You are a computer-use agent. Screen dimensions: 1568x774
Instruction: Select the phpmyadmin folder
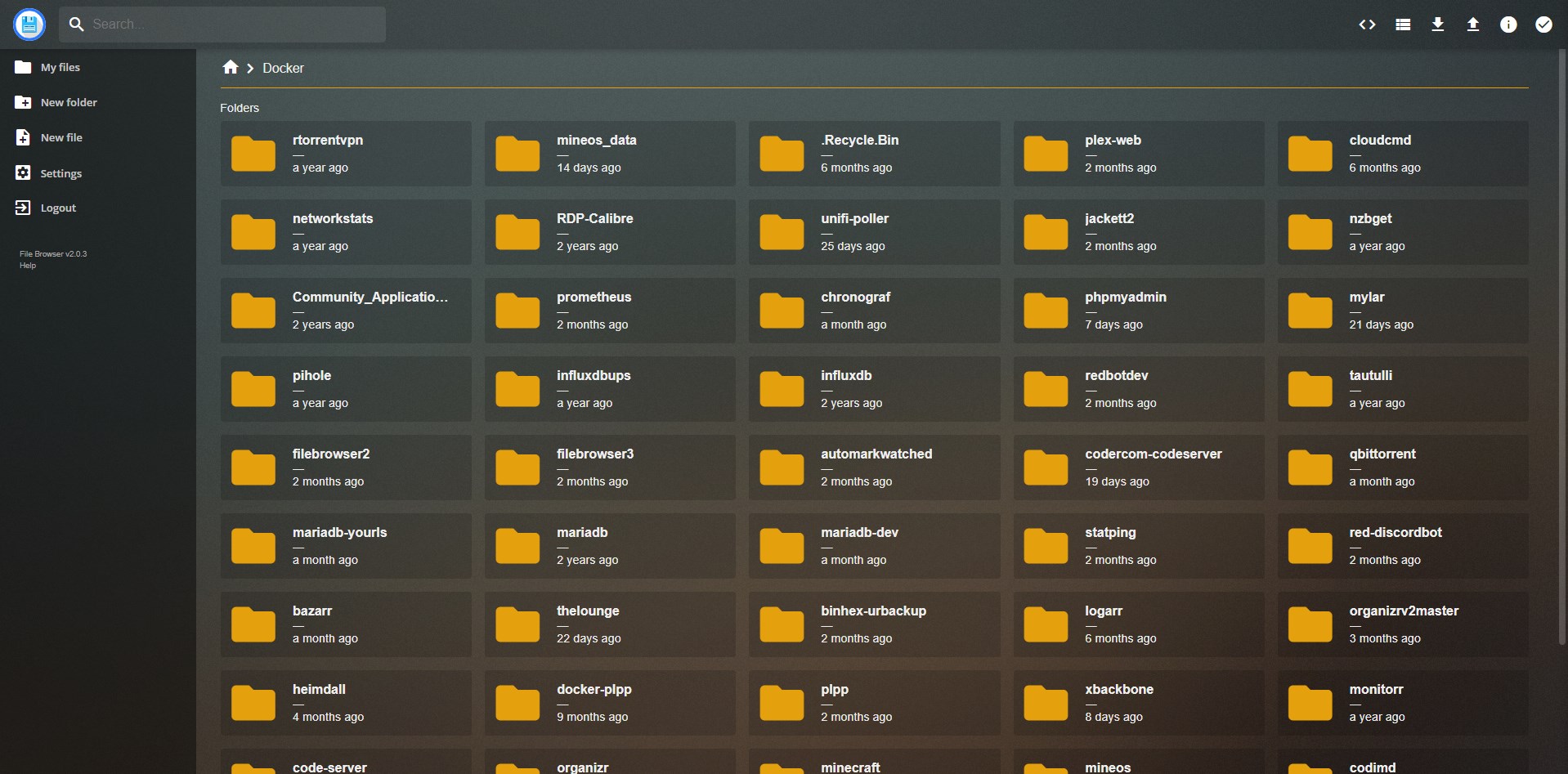[1138, 311]
